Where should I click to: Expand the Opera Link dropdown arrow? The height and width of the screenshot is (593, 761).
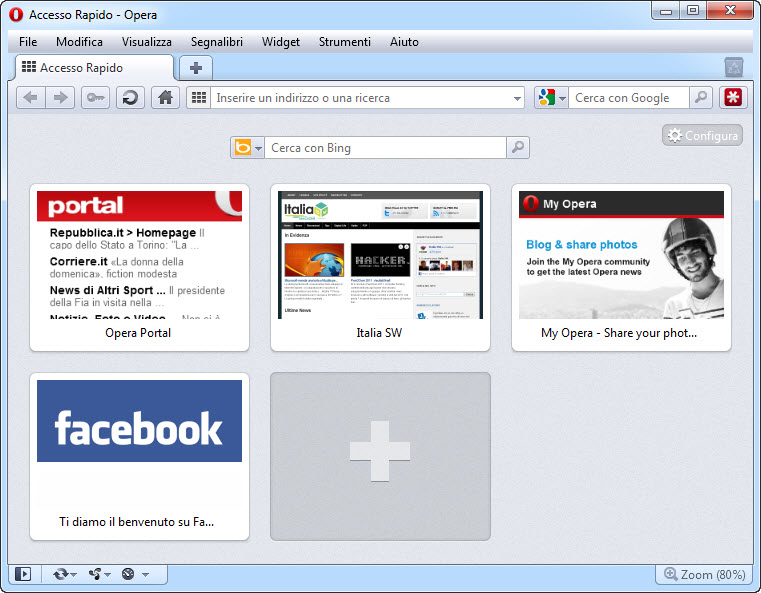pos(74,575)
